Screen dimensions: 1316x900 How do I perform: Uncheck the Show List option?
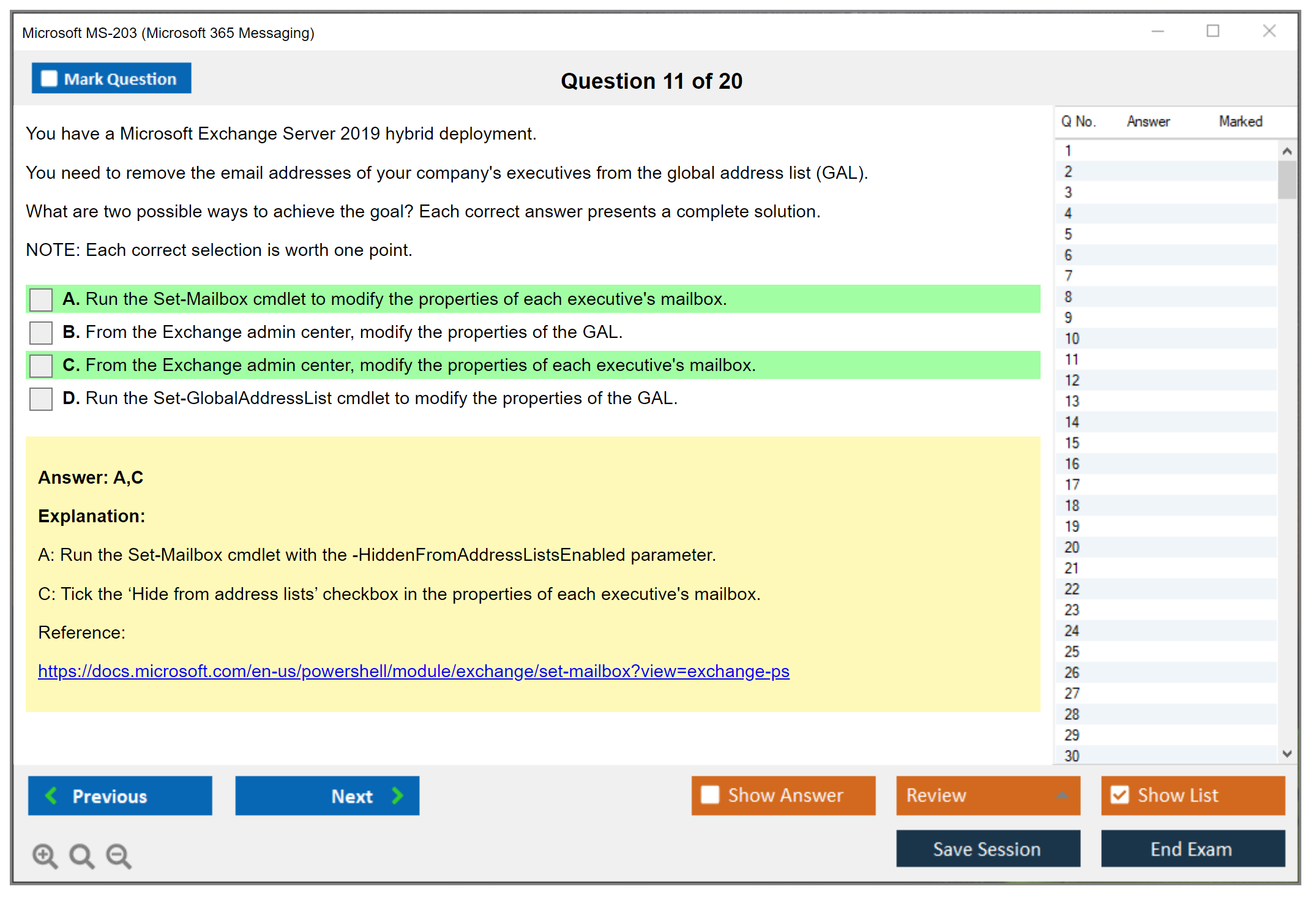(1120, 795)
